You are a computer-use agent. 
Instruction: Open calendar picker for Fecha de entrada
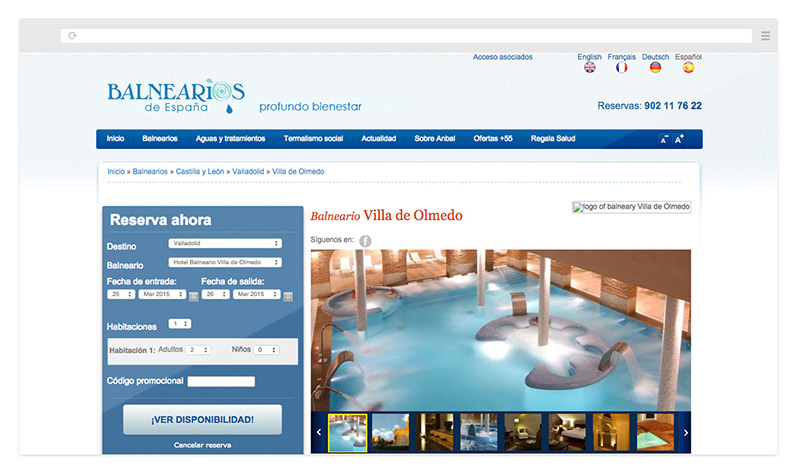(193, 296)
